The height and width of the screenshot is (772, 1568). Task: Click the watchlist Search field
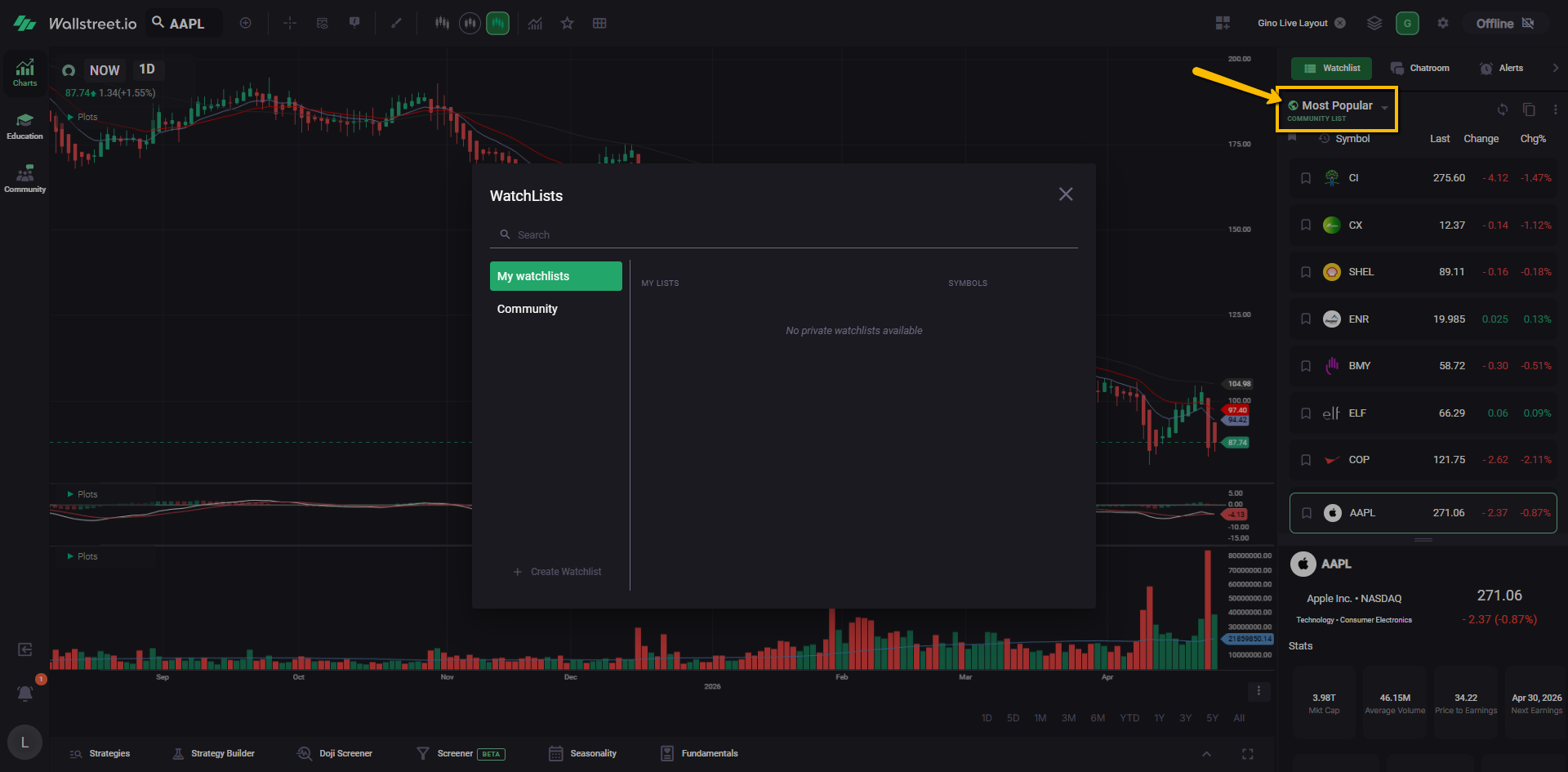point(784,235)
